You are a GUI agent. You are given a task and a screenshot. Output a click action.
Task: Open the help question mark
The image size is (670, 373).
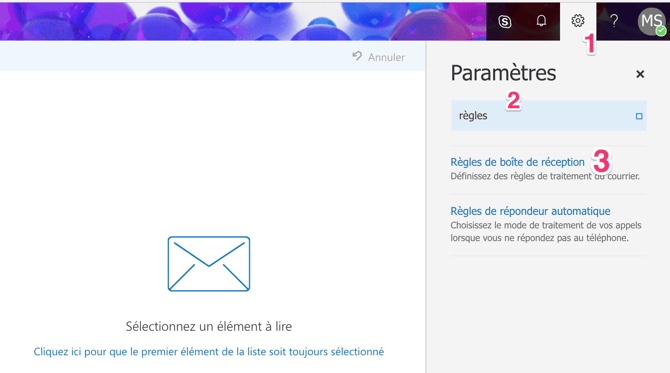click(x=614, y=21)
